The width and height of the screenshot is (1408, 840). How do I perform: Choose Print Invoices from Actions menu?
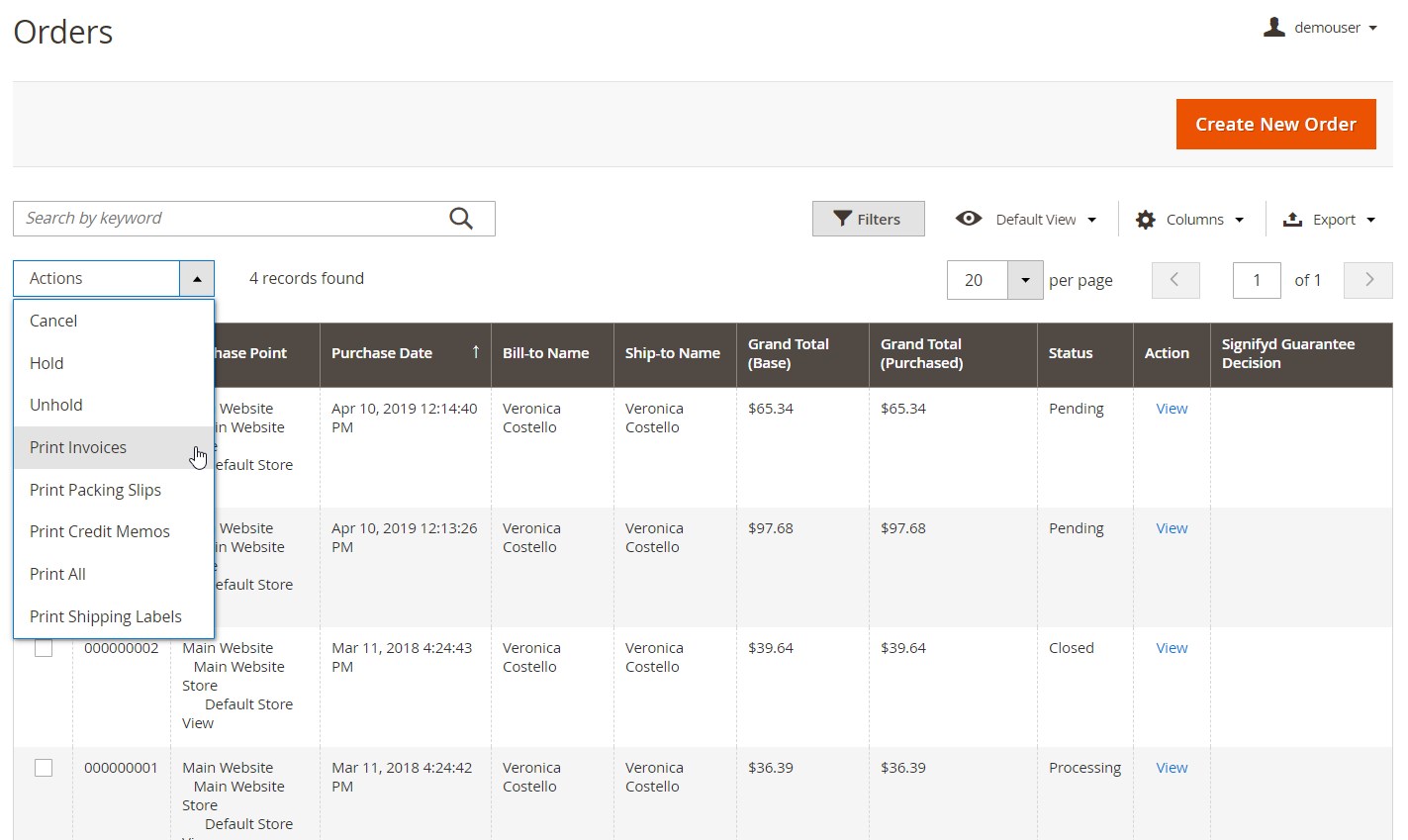(x=78, y=447)
